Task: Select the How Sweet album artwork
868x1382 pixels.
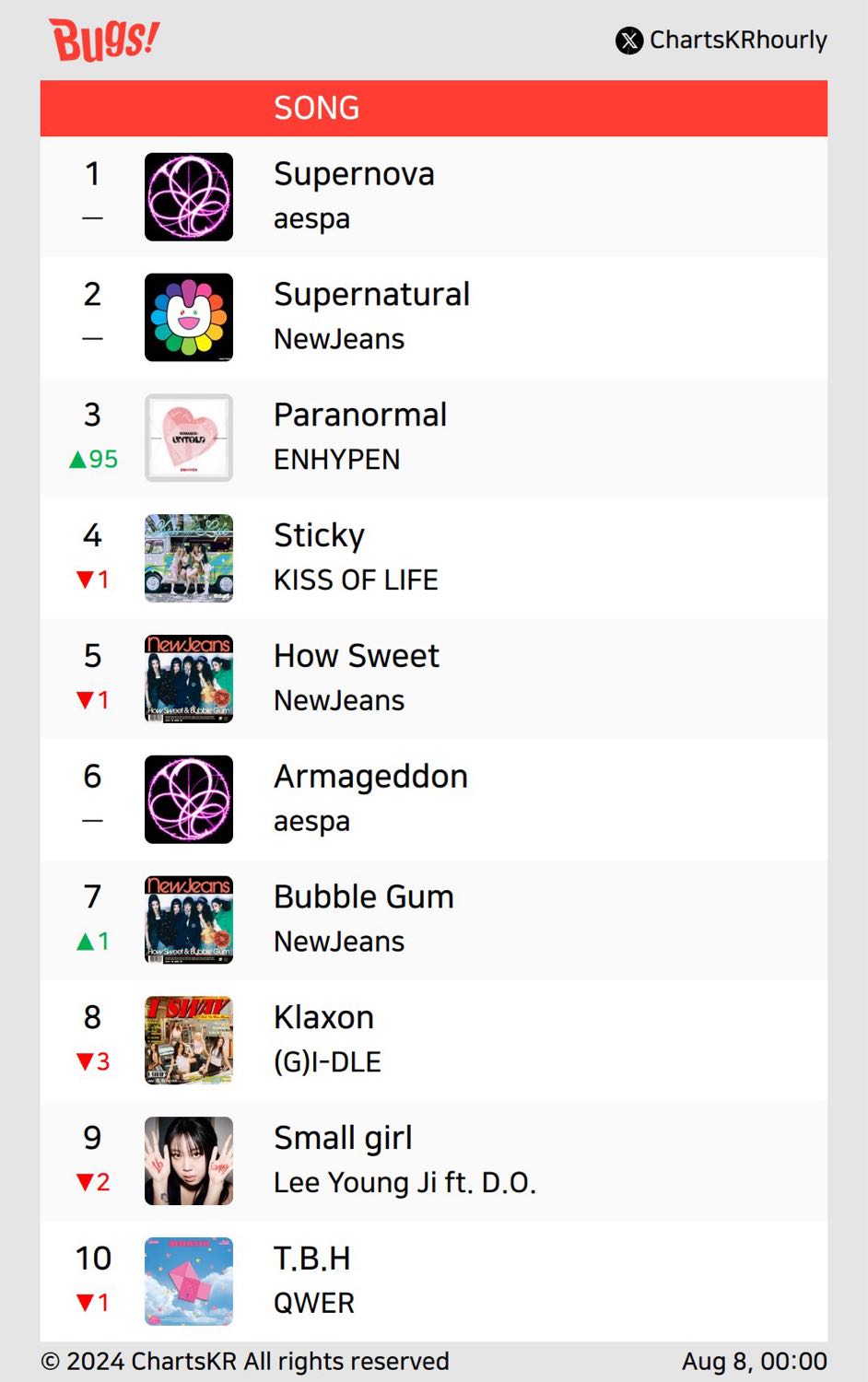Action: (x=189, y=679)
